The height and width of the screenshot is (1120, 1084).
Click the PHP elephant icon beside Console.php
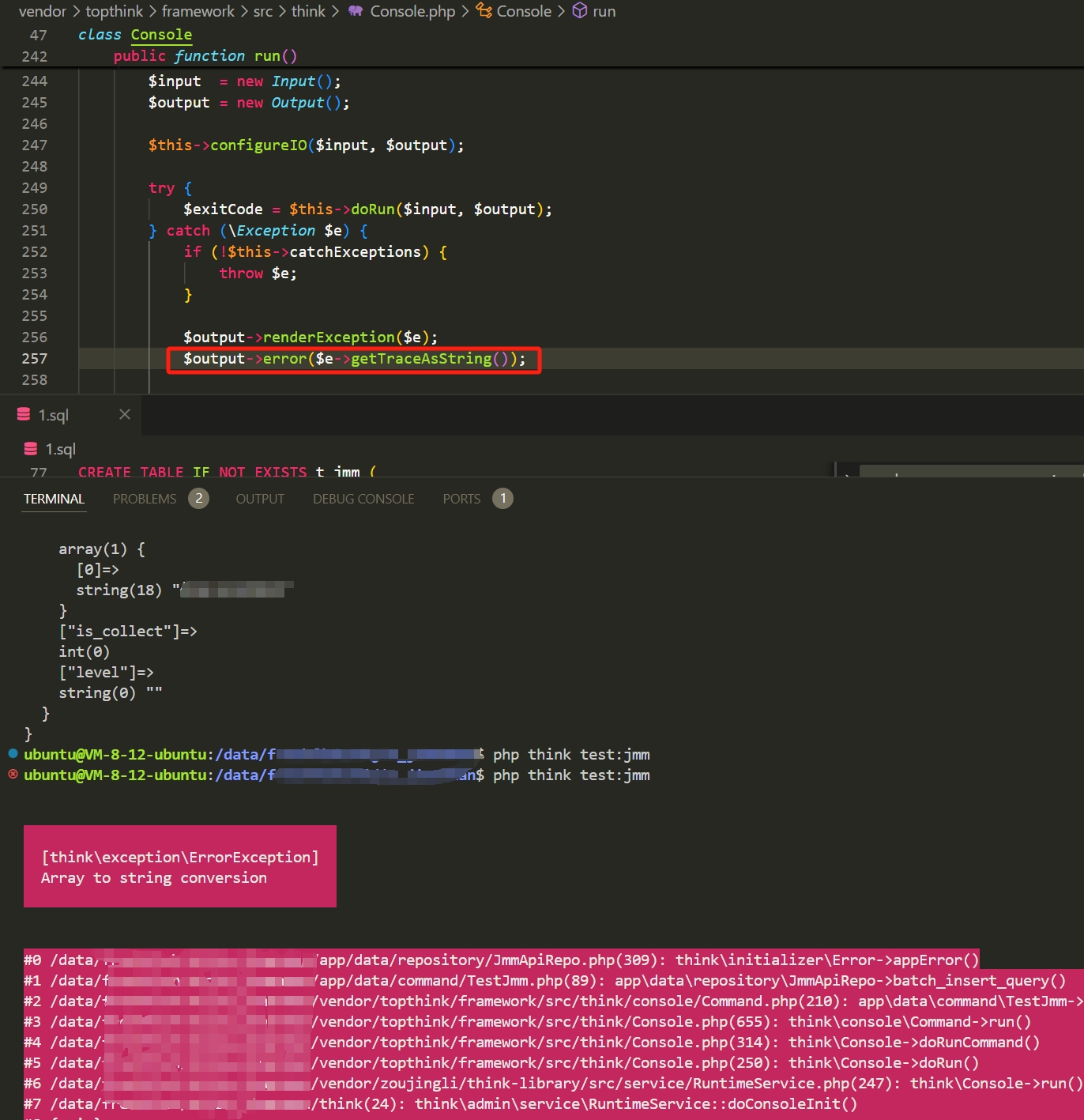click(x=356, y=11)
